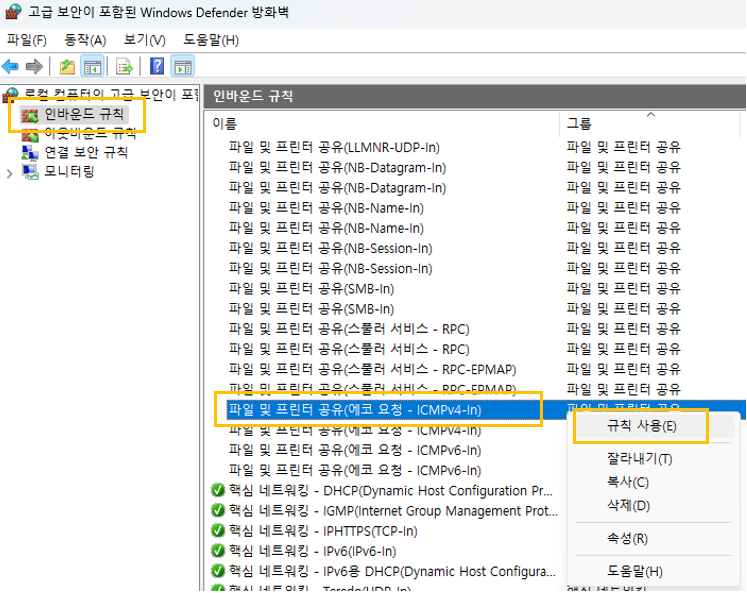
Task: Click the firewall icon in the title bar
Action: [12, 11]
